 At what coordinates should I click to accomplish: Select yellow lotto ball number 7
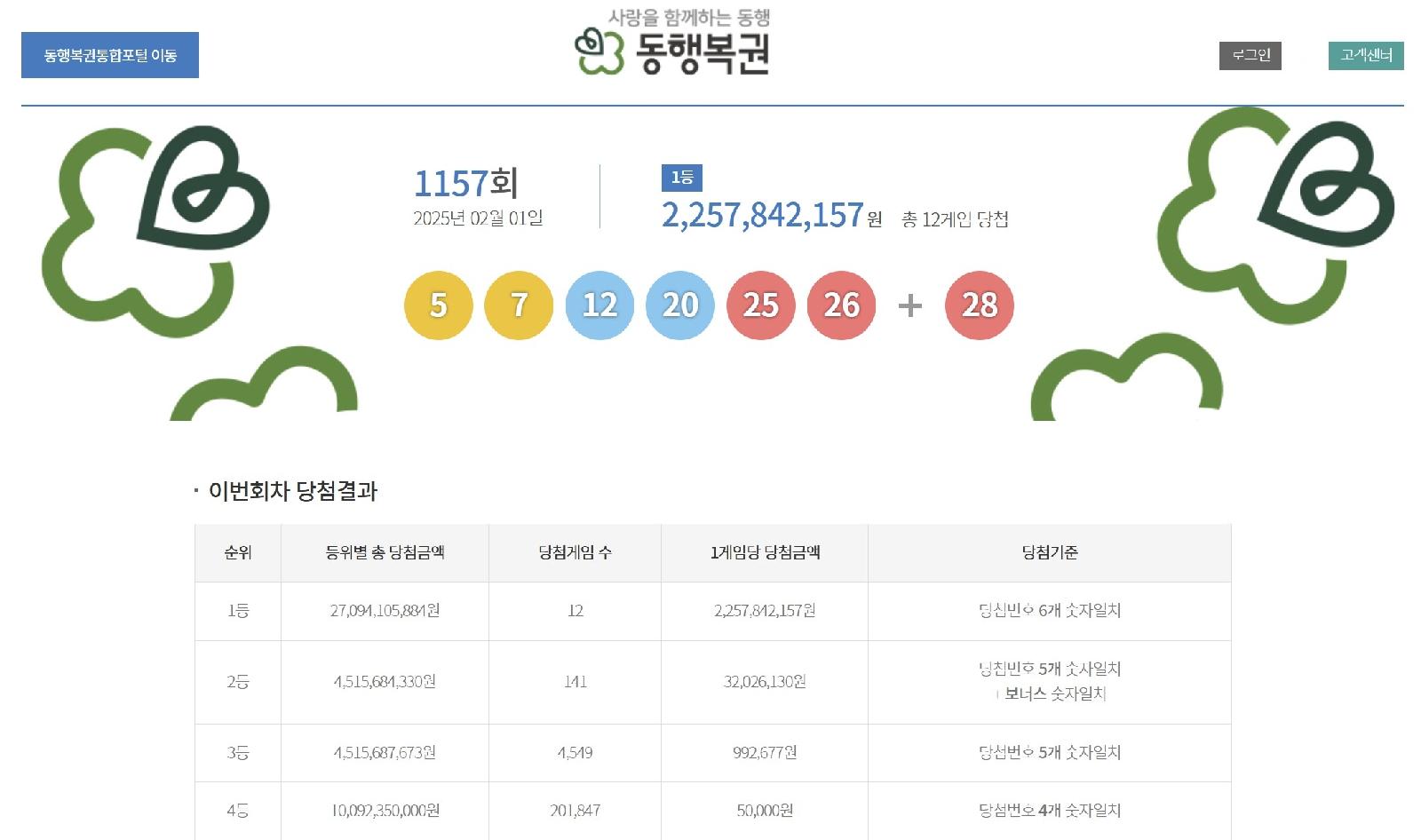(519, 305)
